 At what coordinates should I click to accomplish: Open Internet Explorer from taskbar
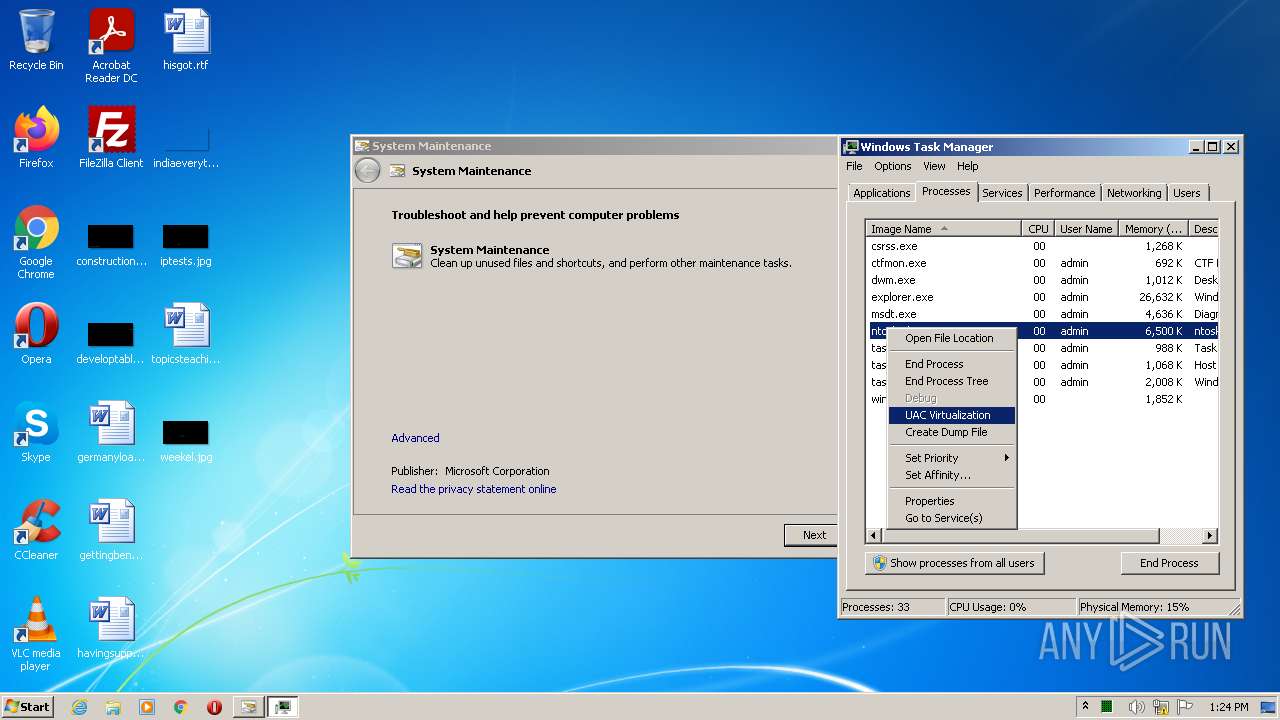(79, 707)
